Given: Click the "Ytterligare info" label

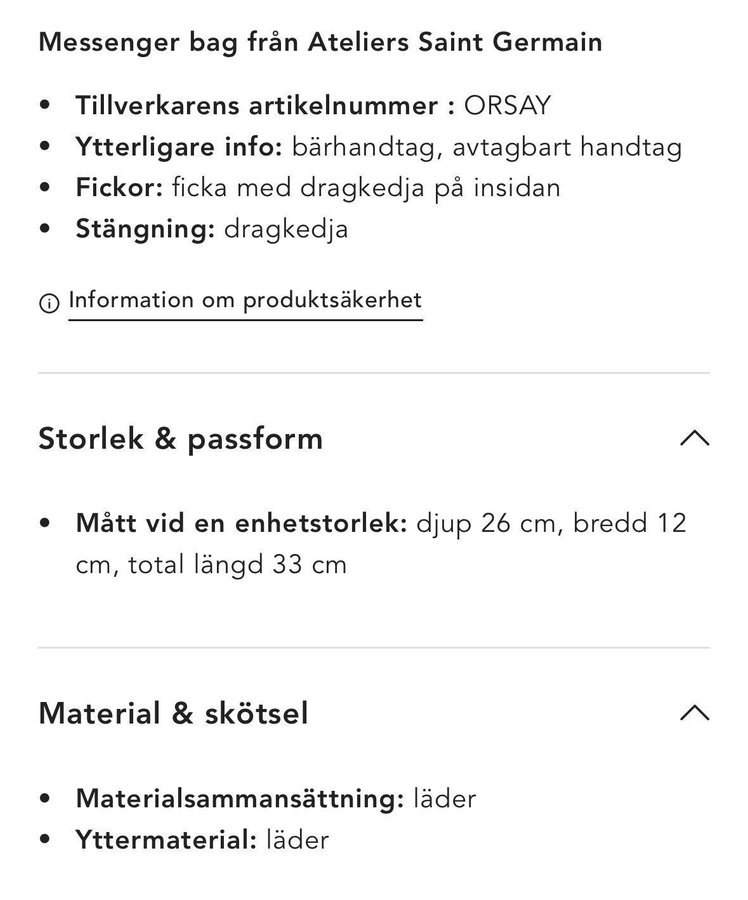Looking at the screenshot, I should 180,146.
